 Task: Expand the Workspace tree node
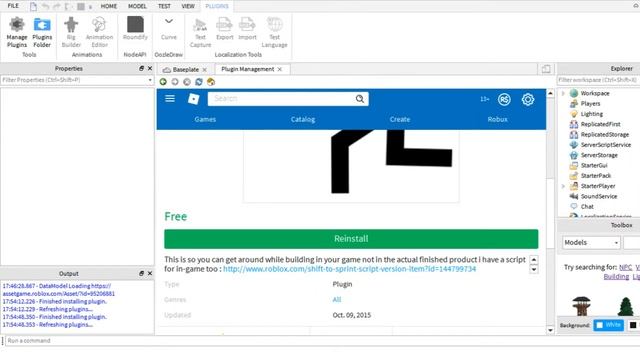click(563, 93)
